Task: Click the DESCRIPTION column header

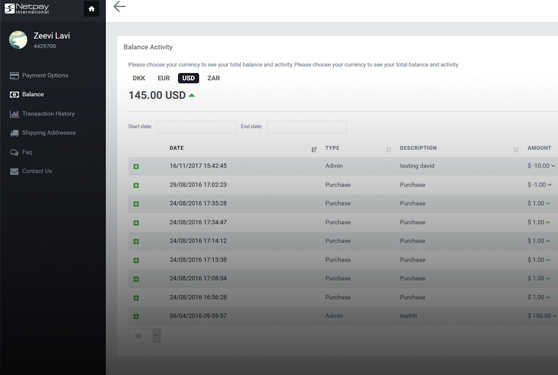Action: click(x=418, y=148)
